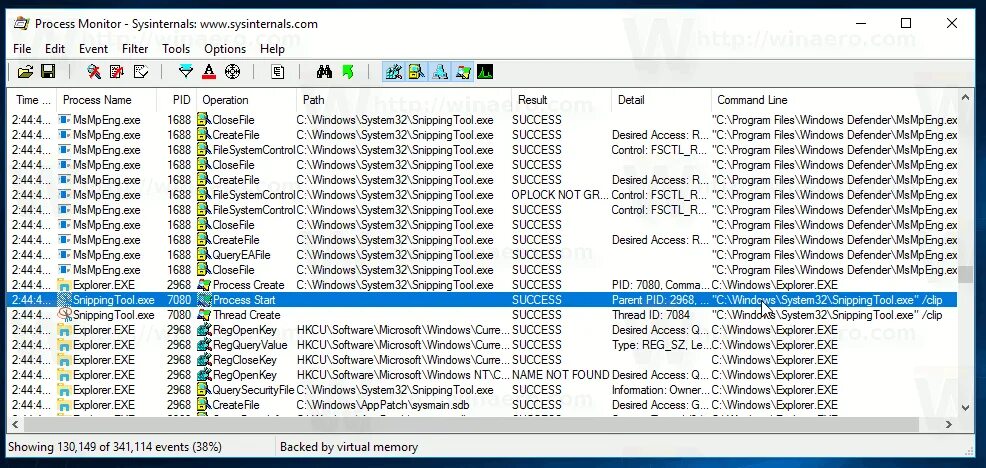Click the Information: Owner... detail cell
This screenshot has height=468, width=986.
pyautogui.click(x=661, y=390)
